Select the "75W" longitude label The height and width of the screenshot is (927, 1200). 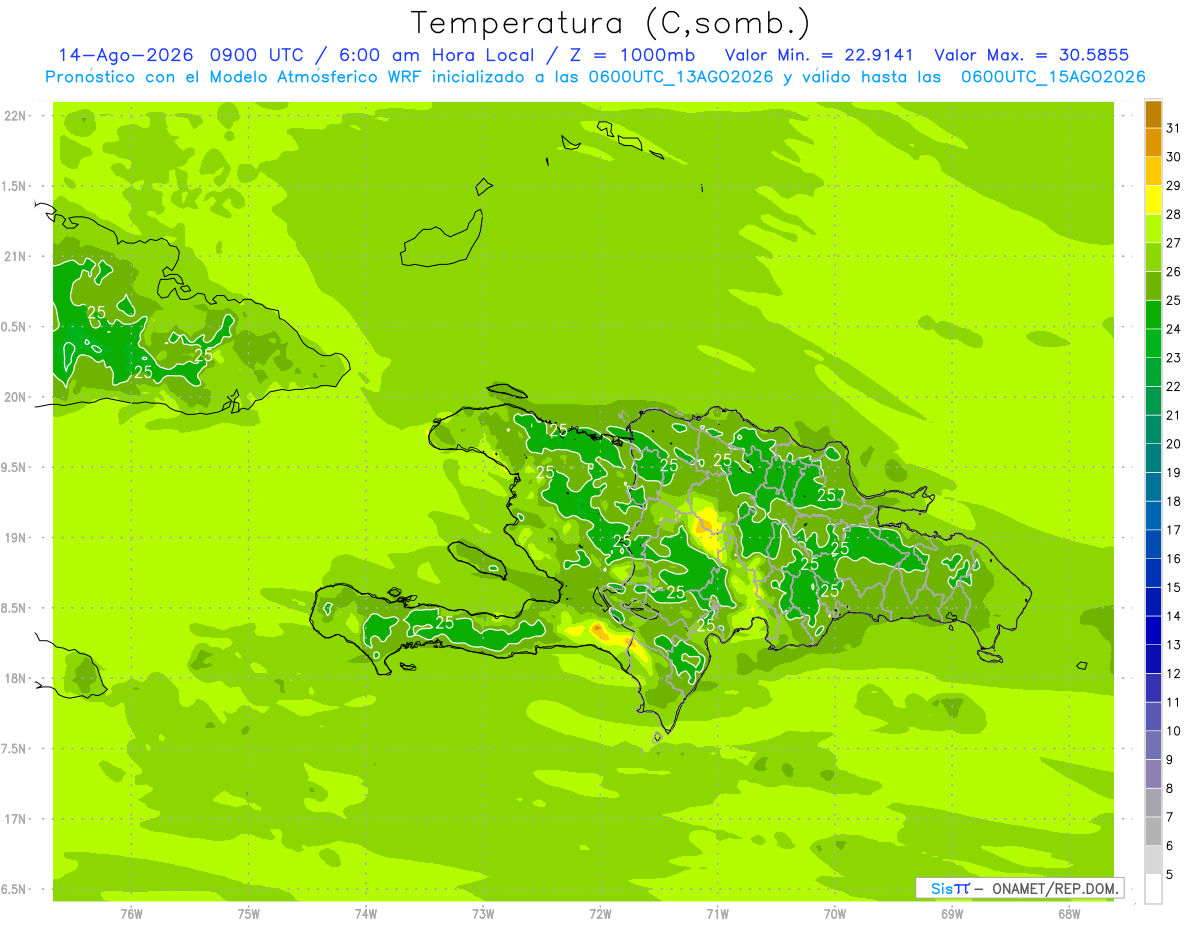coord(249,914)
